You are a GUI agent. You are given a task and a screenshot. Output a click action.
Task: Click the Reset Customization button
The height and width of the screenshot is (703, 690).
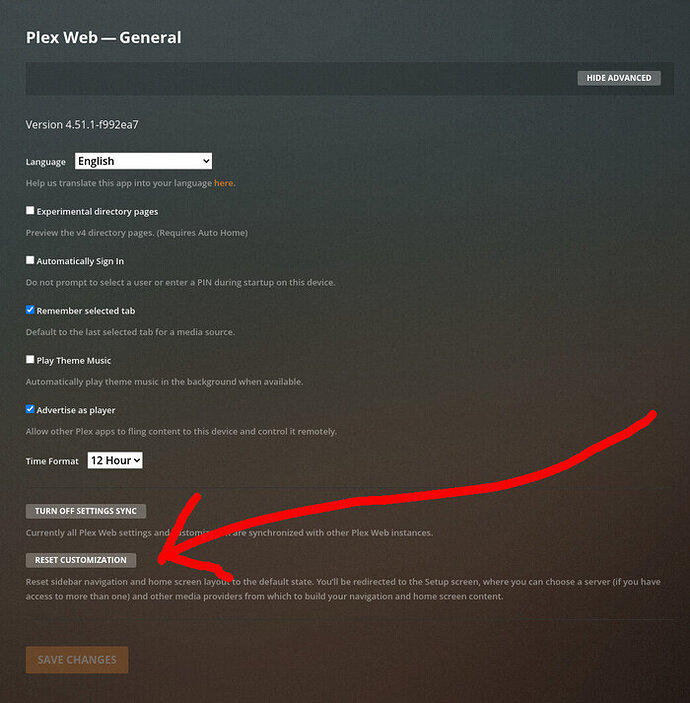coord(81,560)
